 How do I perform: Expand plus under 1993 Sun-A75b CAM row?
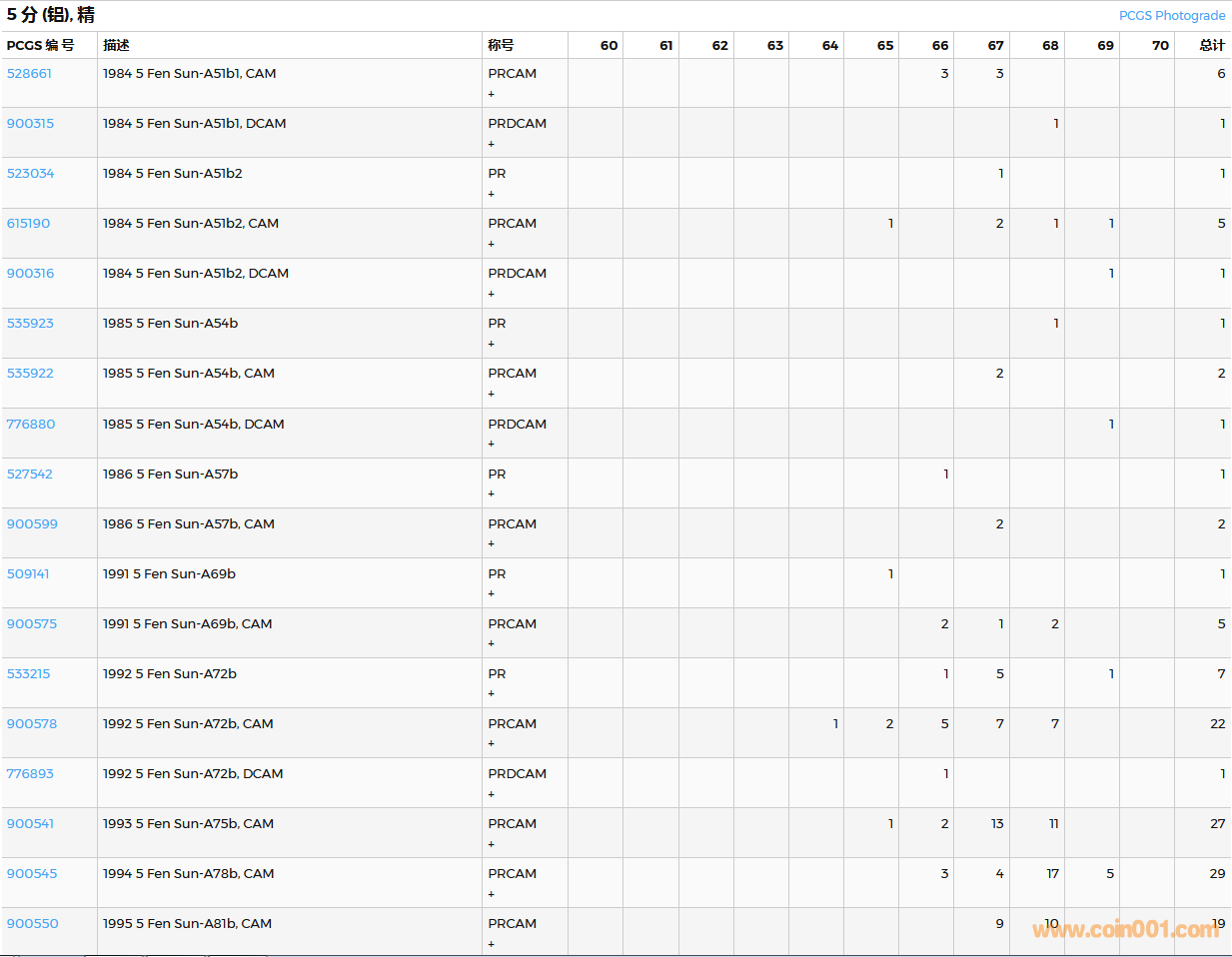coord(492,845)
